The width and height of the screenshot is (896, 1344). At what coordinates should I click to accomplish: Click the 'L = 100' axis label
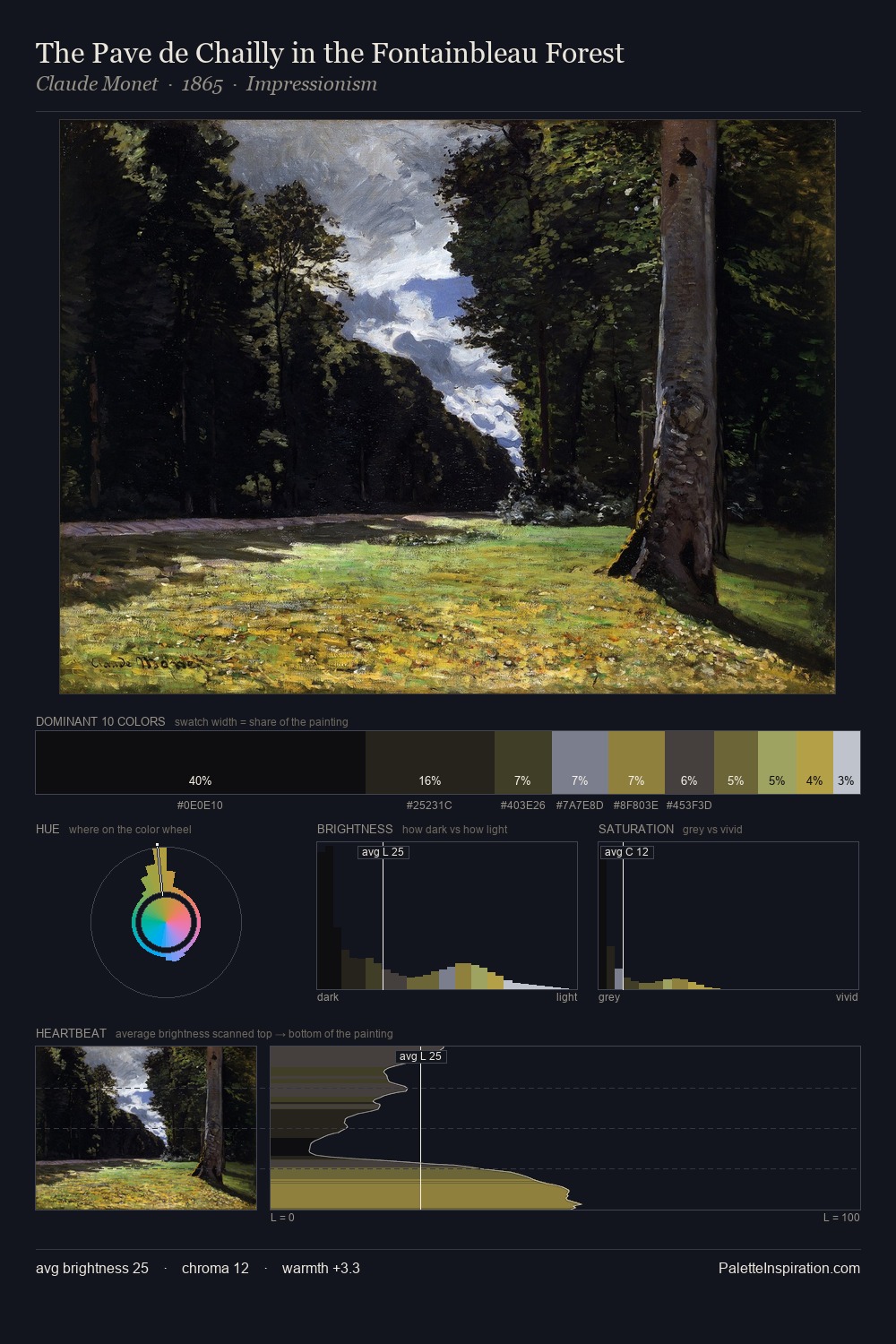[x=841, y=1218]
